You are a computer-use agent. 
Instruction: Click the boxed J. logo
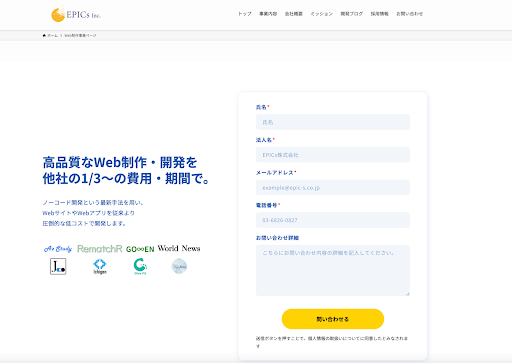tap(58, 266)
